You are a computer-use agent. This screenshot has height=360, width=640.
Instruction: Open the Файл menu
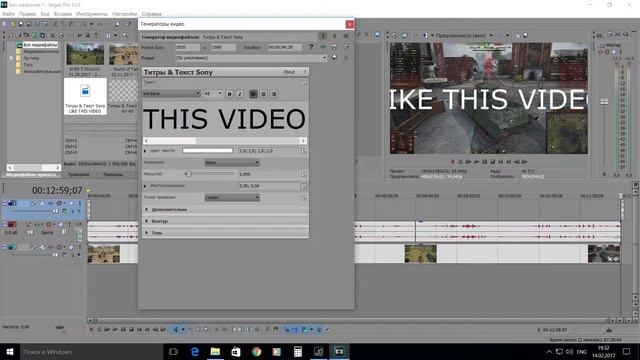[8, 14]
